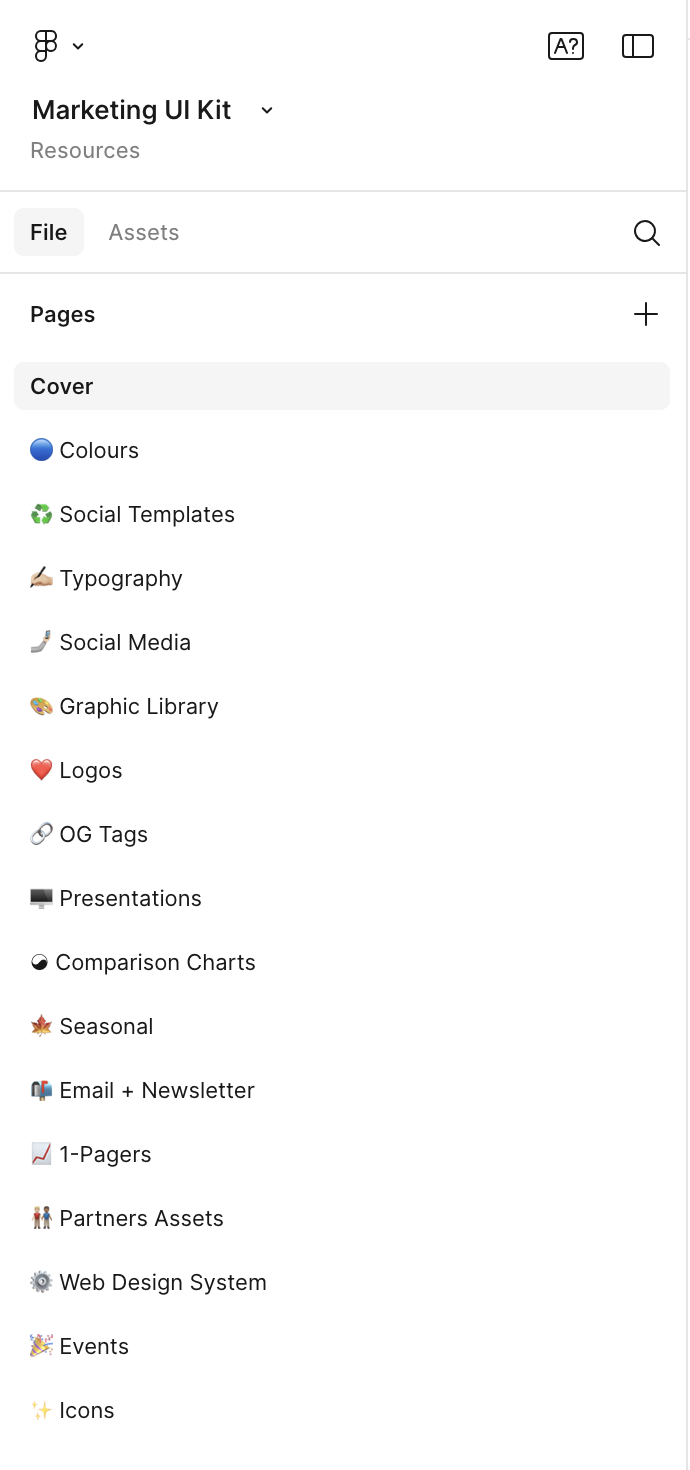The width and height of the screenshot is (690, 1470).
Task: Switch to the Assets tab
Action: coord(144,233)
